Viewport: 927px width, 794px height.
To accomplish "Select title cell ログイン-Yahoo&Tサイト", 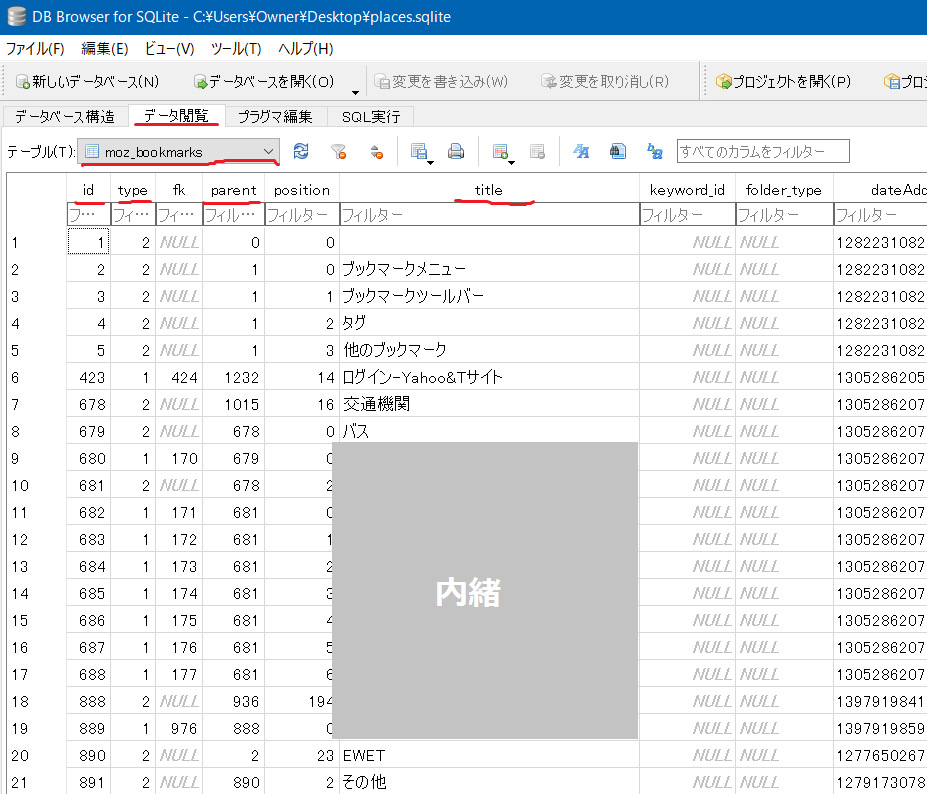I will pos(490,377).
